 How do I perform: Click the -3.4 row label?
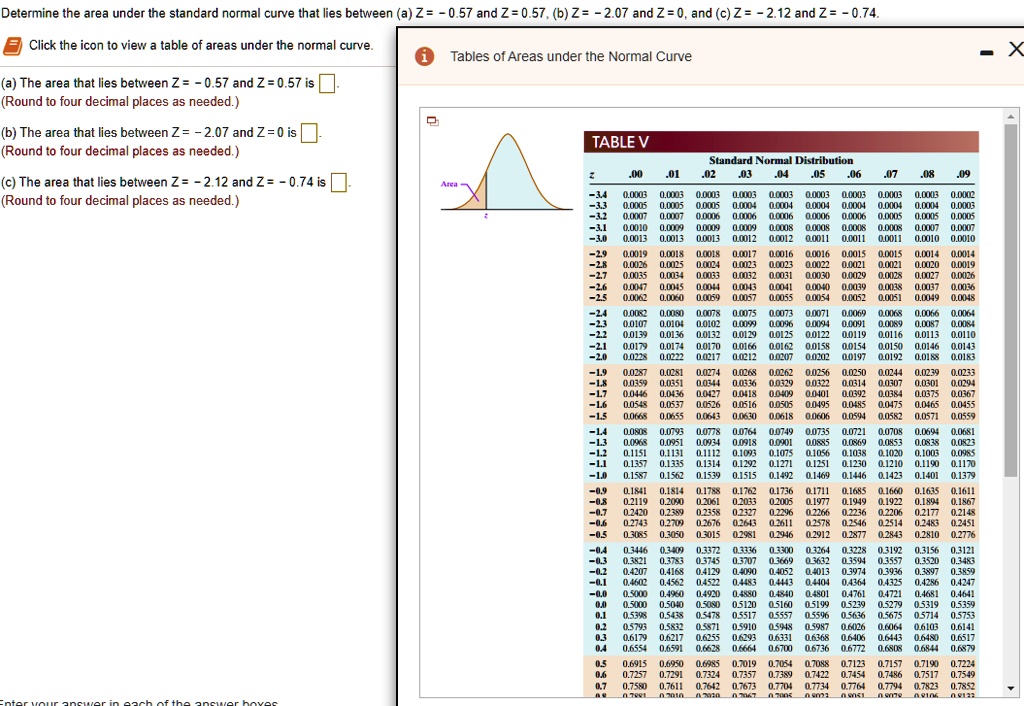[598, 195]
